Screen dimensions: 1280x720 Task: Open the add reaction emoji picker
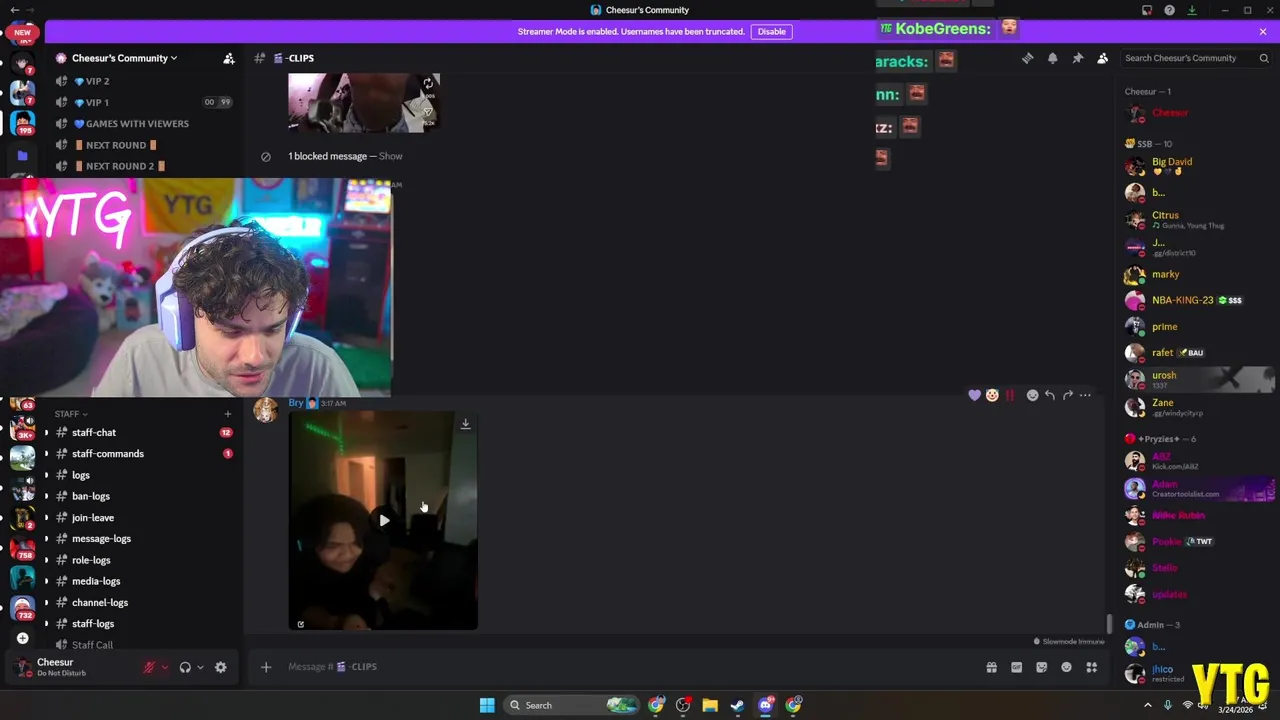pos(1032,395)
